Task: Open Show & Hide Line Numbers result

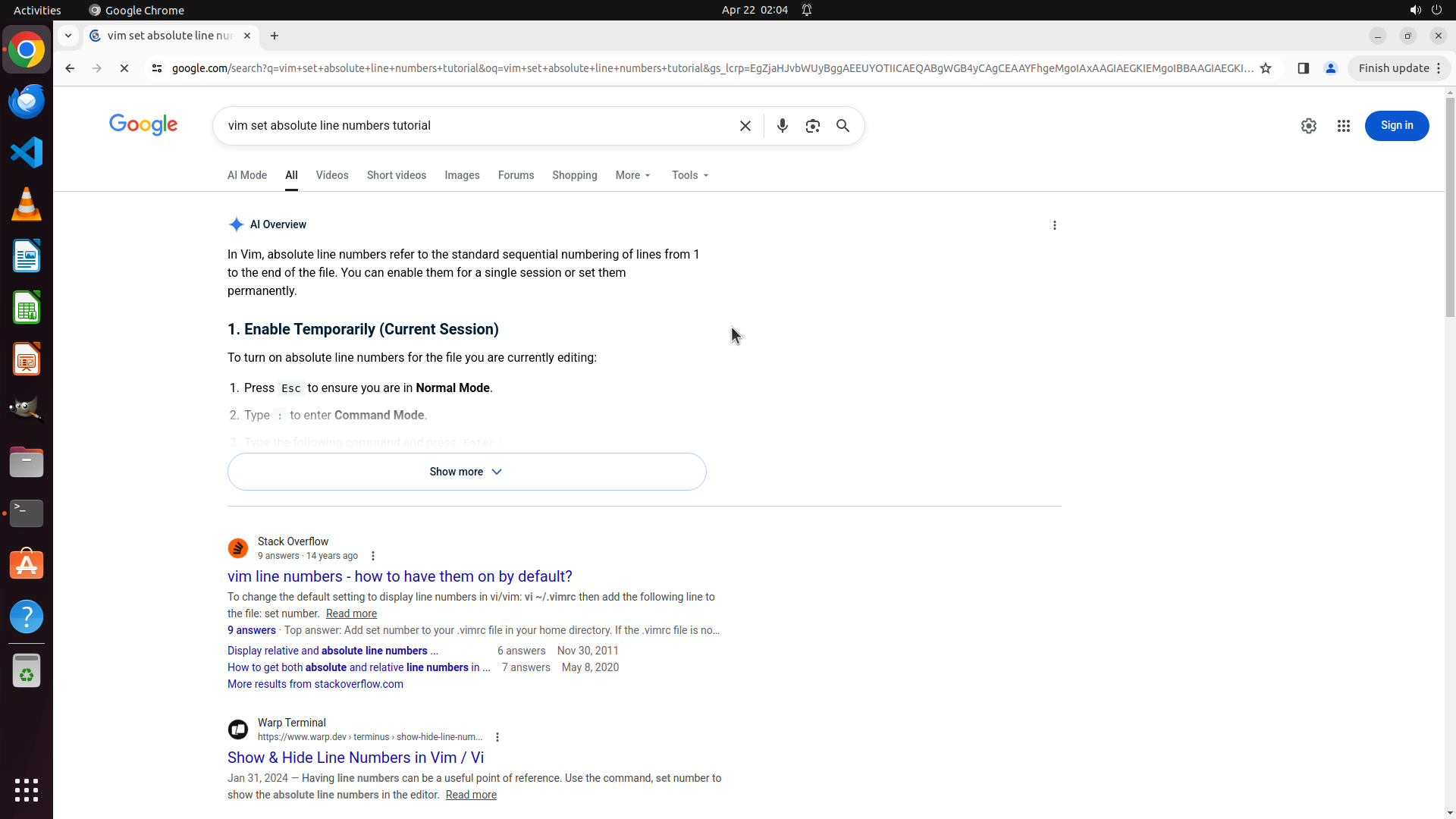Action: (x=355, y=758)
